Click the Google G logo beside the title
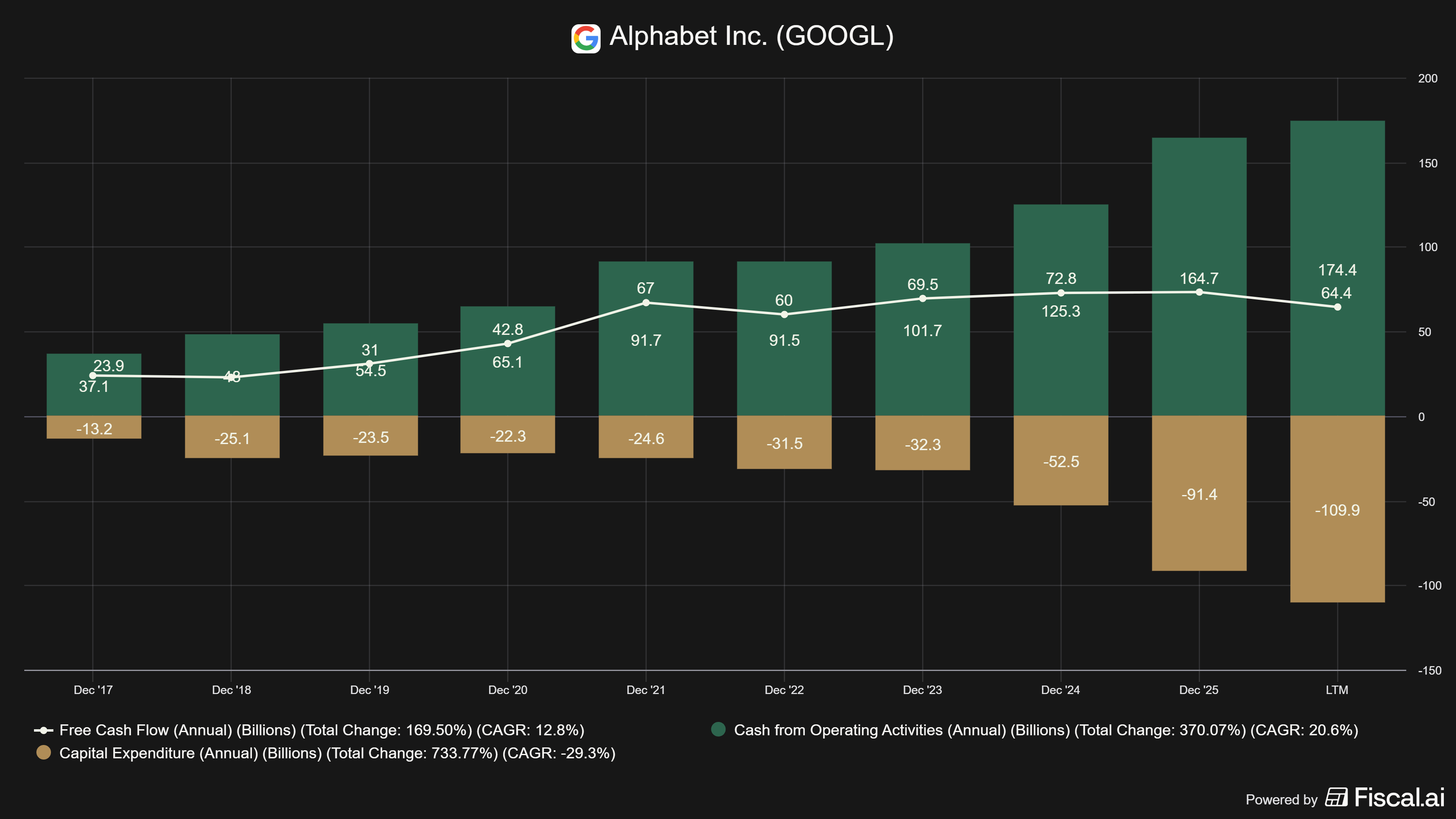The height and width of the screenshot is (819, 1456). [586, 38]
